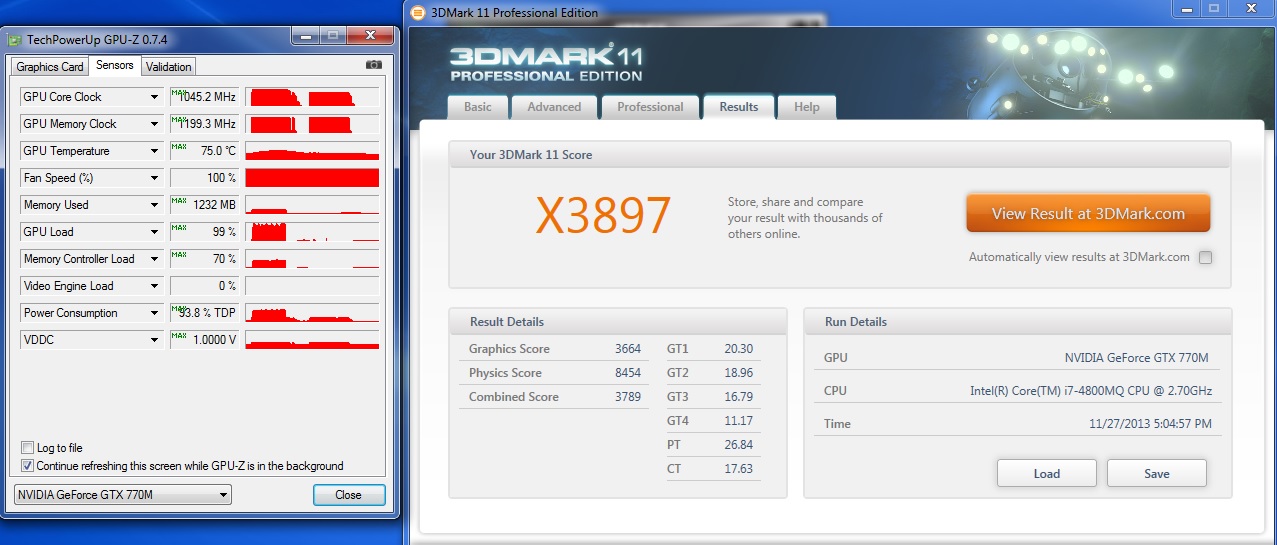Screen dimensions: 1277x545
Task: Click the GPU Core Clock history graph
Action: [x=312, y=97]
